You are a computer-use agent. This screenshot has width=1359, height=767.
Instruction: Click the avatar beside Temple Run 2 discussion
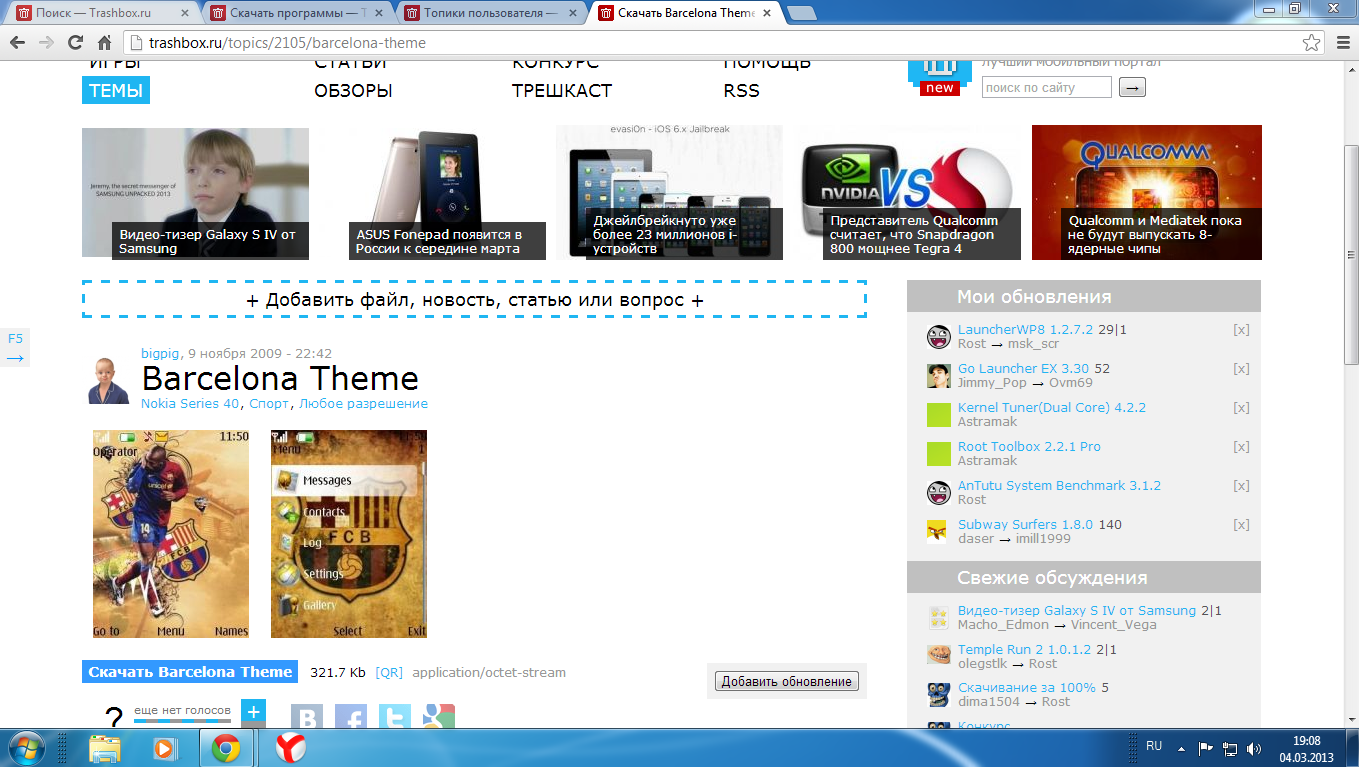[938, 657]
